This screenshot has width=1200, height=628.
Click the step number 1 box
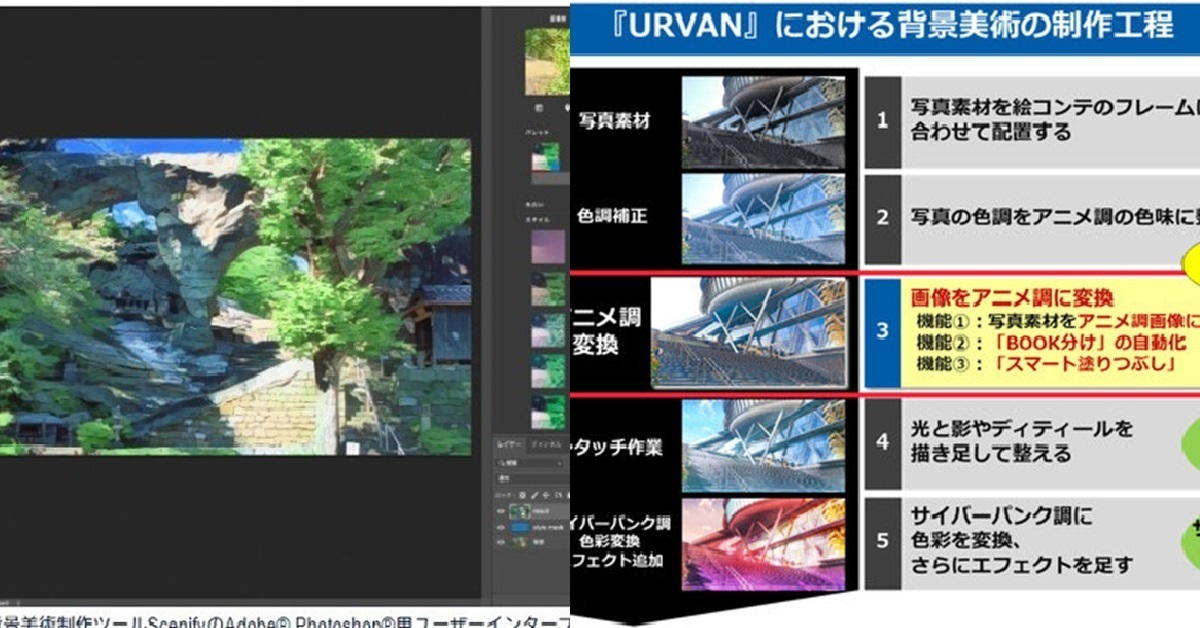pyautogui.click(x=882, y=121)
